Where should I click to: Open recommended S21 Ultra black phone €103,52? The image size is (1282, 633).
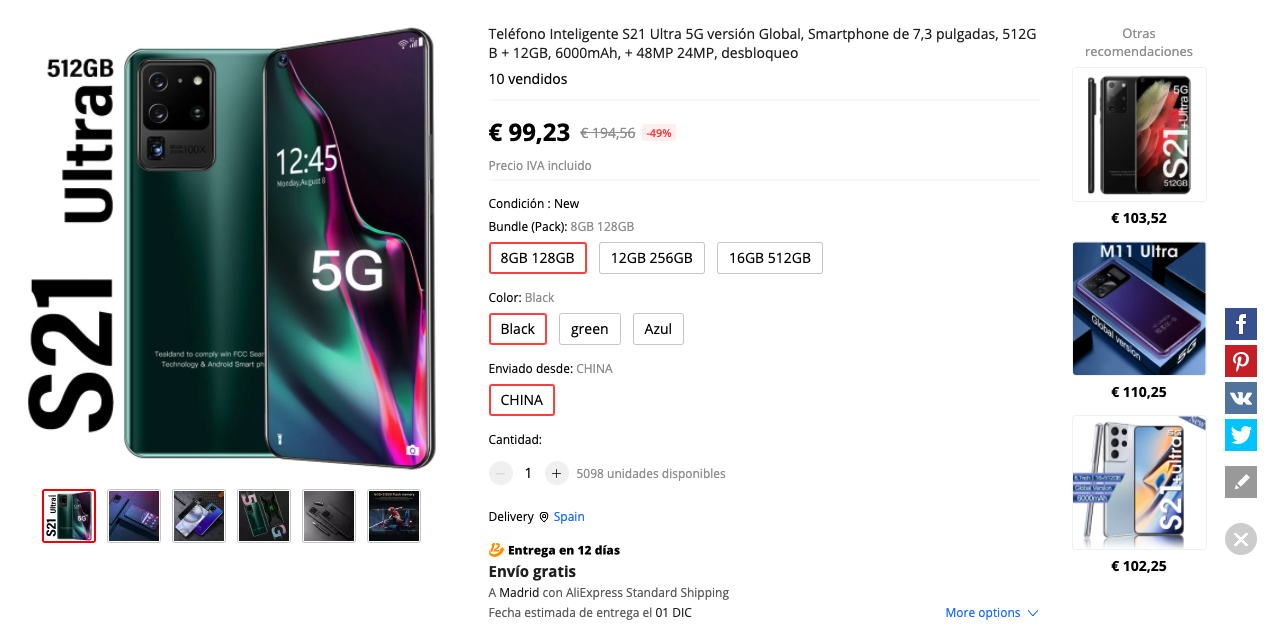1139,135
